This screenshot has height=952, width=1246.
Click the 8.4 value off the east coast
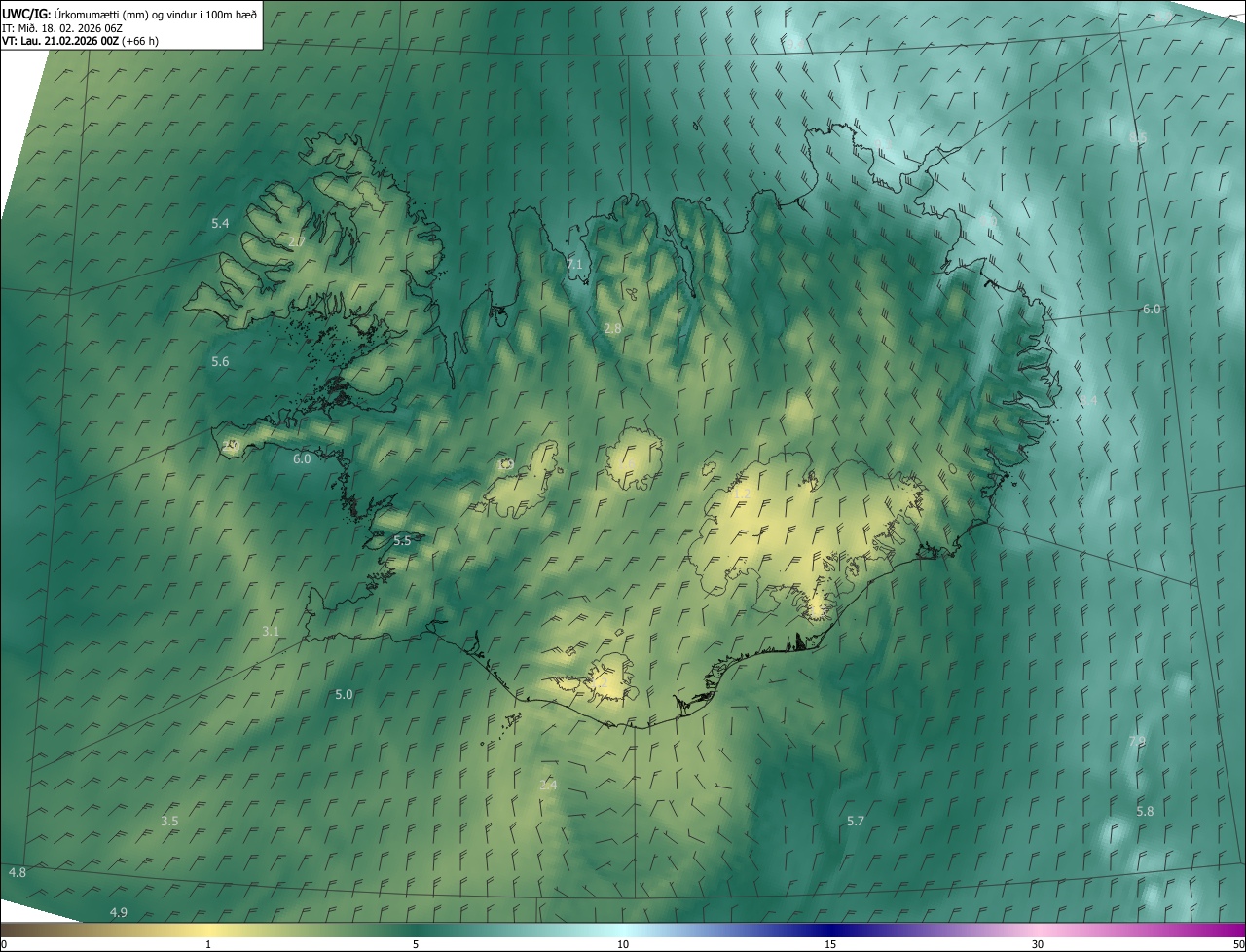tap(1088, 401)
